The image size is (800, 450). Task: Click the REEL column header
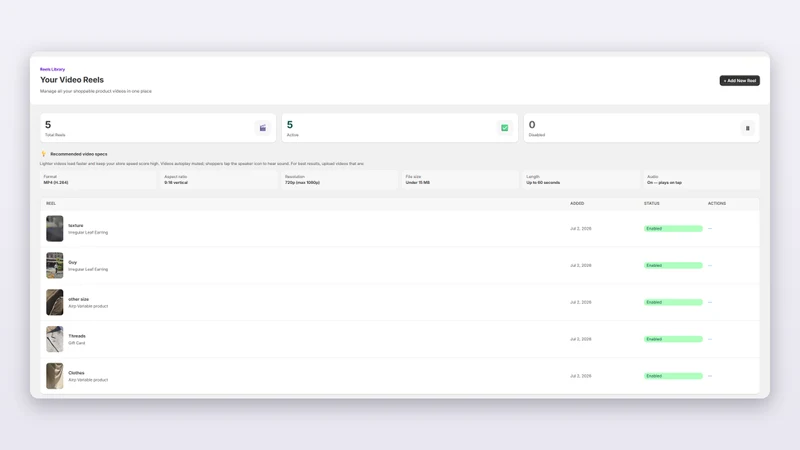(51, 204)
